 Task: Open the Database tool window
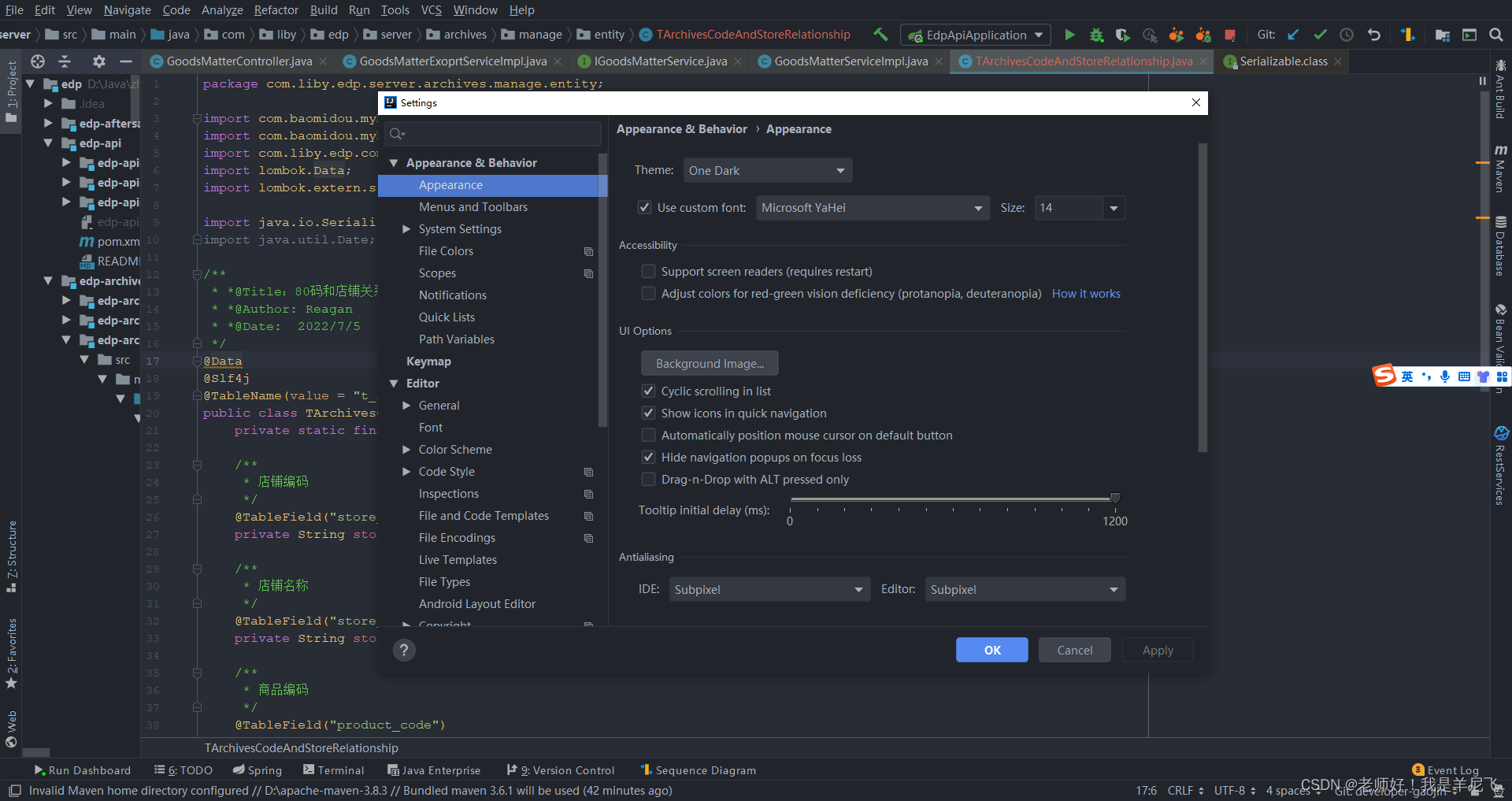[1500, 246]
